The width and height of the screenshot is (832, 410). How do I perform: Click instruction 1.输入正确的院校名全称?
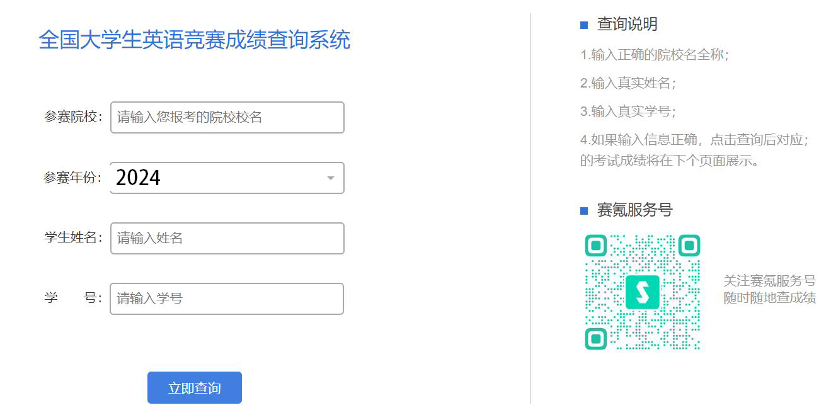[655, 55]
